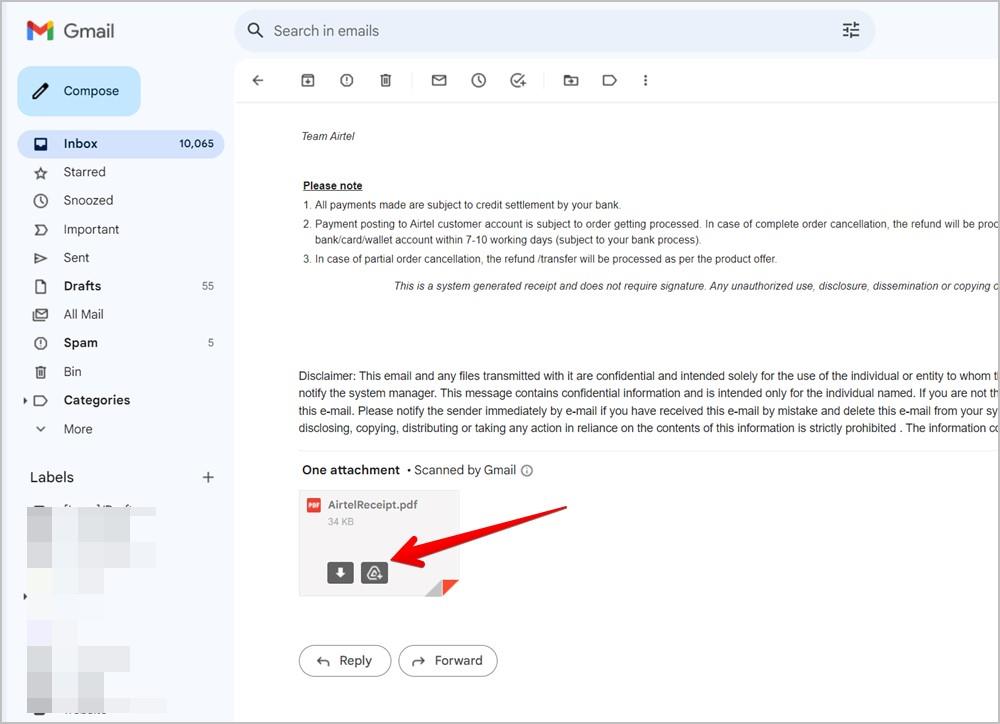Open the Labels tag icon in toolbar
Image resolution: width=1000 pixels, height=724 pixels.
pos(609,80)
